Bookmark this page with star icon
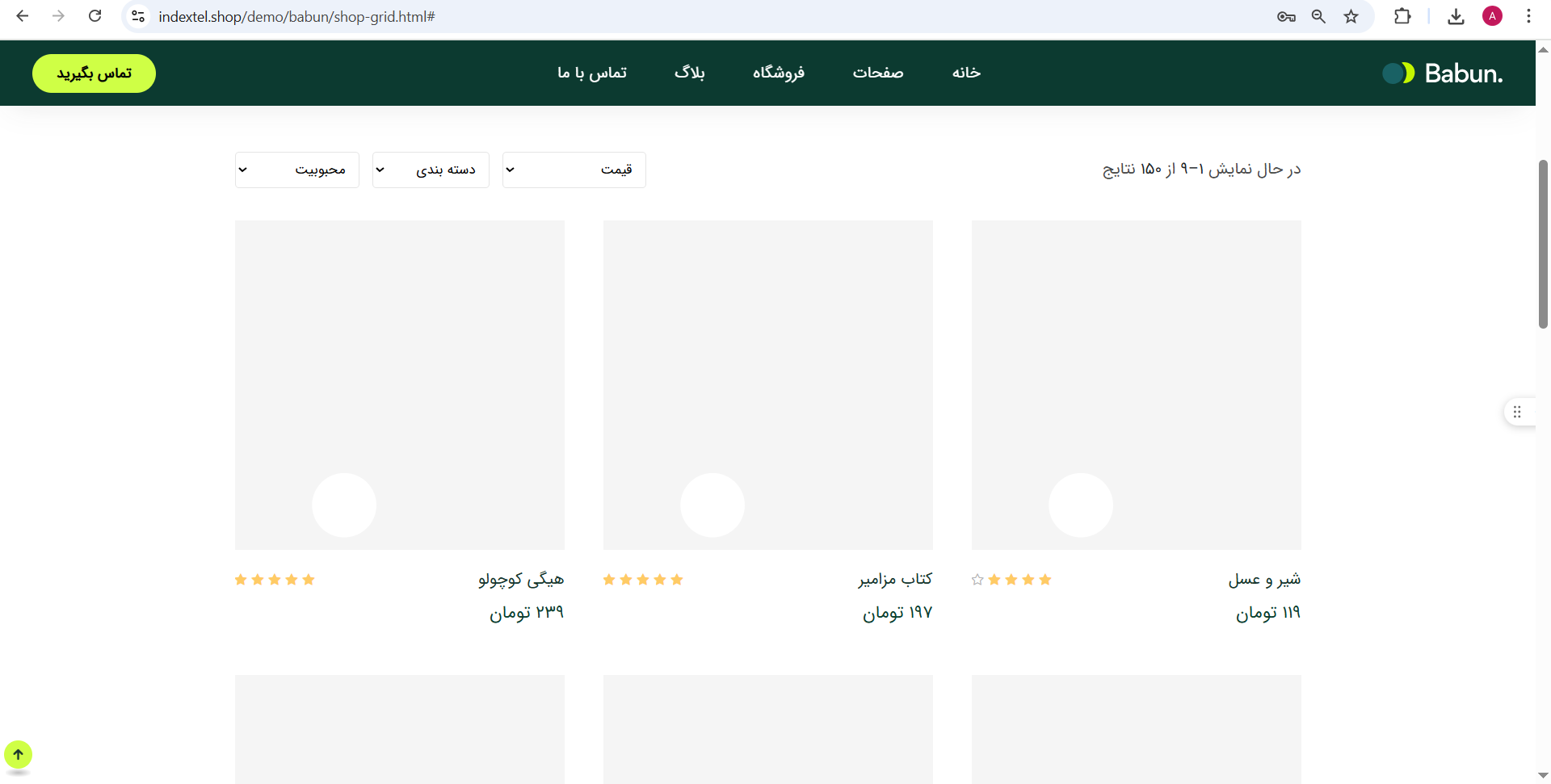The image size is (1551, 784). click(x=1351, y=16)
